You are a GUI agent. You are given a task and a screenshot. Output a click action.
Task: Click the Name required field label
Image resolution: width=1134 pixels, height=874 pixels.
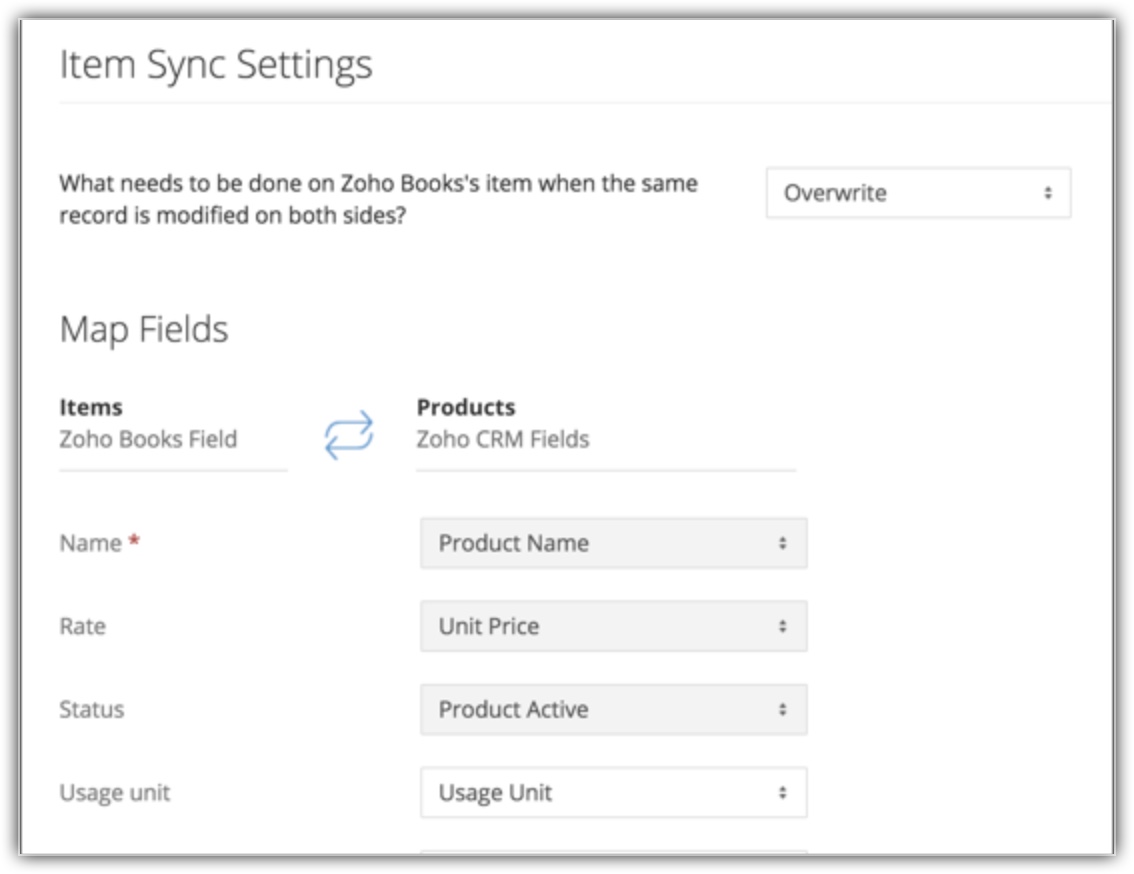tap(99, 543)
